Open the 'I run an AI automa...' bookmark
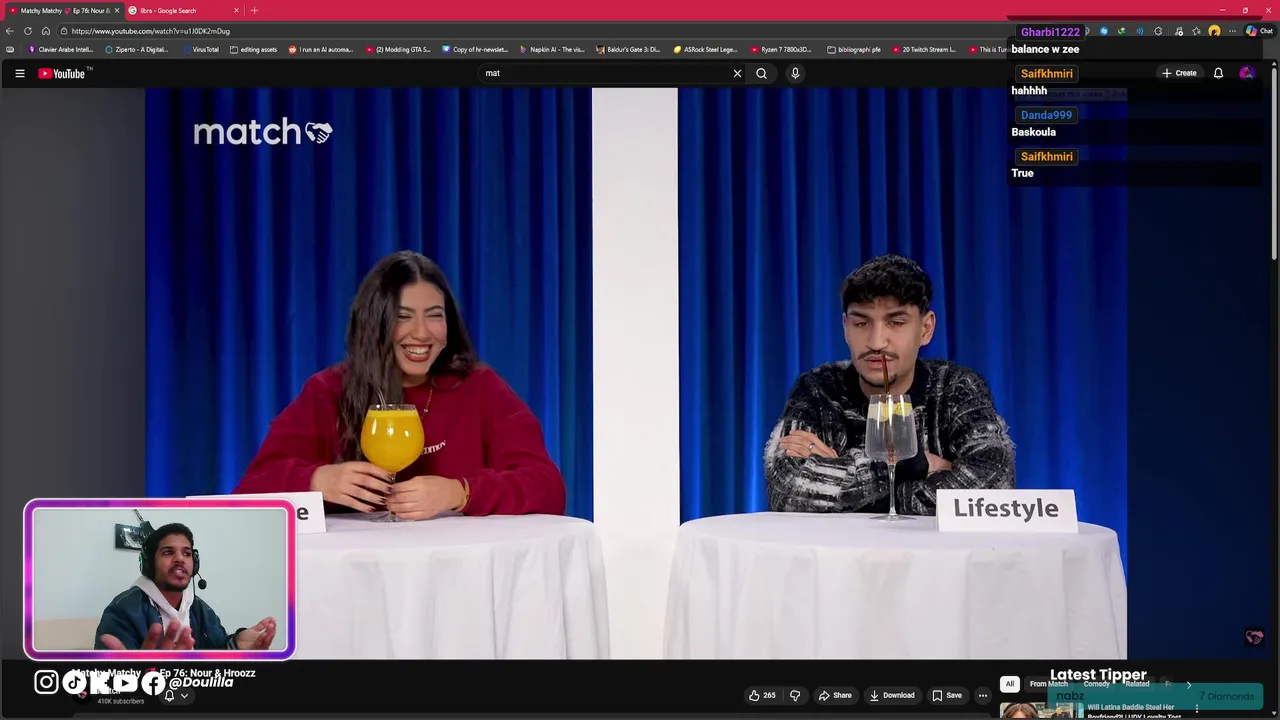This screenshot has width=1280, height=720. click(x=321, y=49)
